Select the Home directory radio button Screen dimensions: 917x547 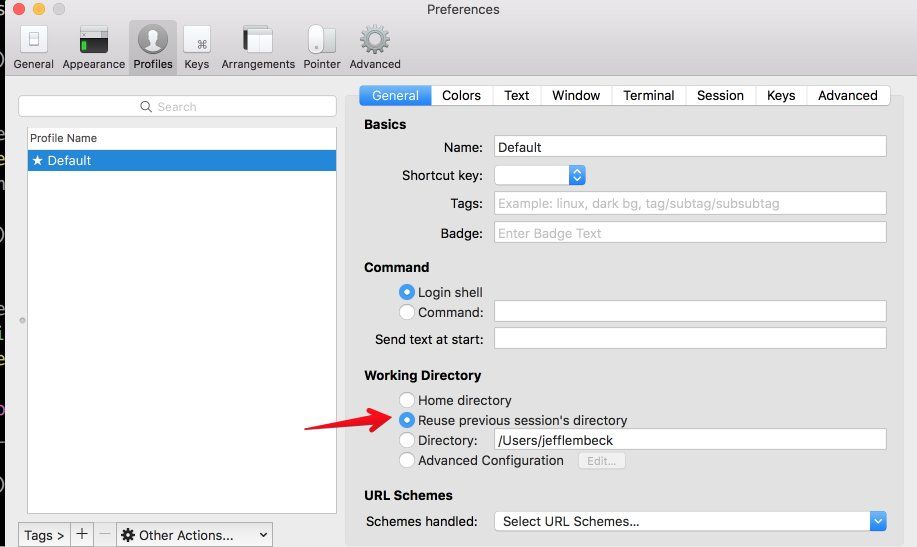(407, 401)
